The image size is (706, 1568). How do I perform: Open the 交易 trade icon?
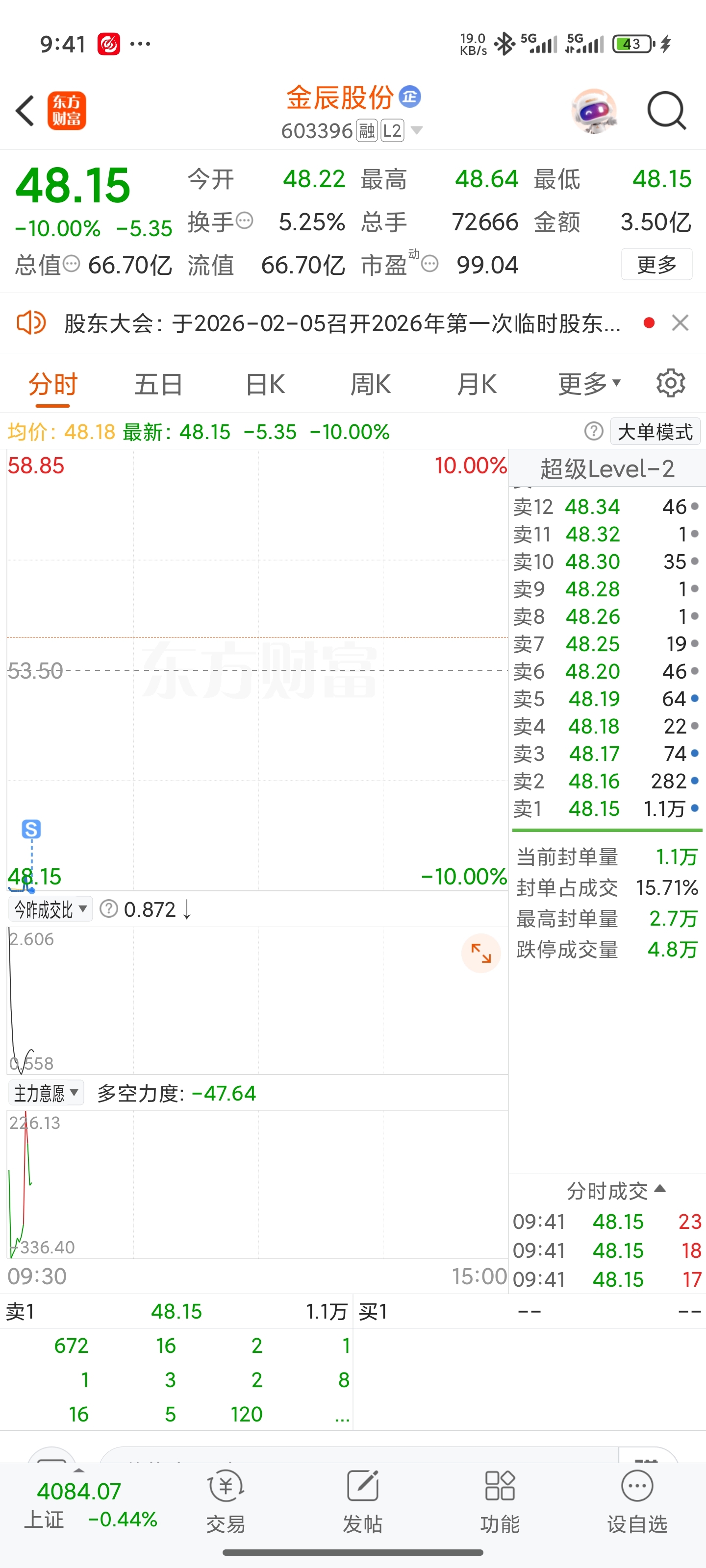tap(226, 1501)
